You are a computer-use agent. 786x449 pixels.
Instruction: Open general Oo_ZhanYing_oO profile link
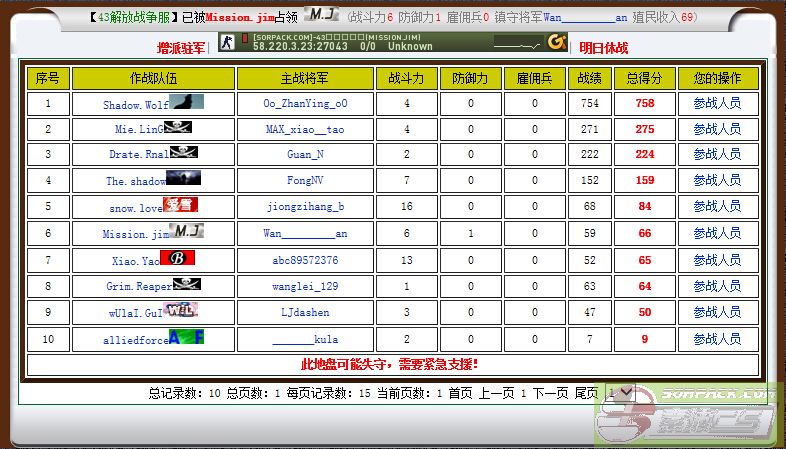click(304, 103)
